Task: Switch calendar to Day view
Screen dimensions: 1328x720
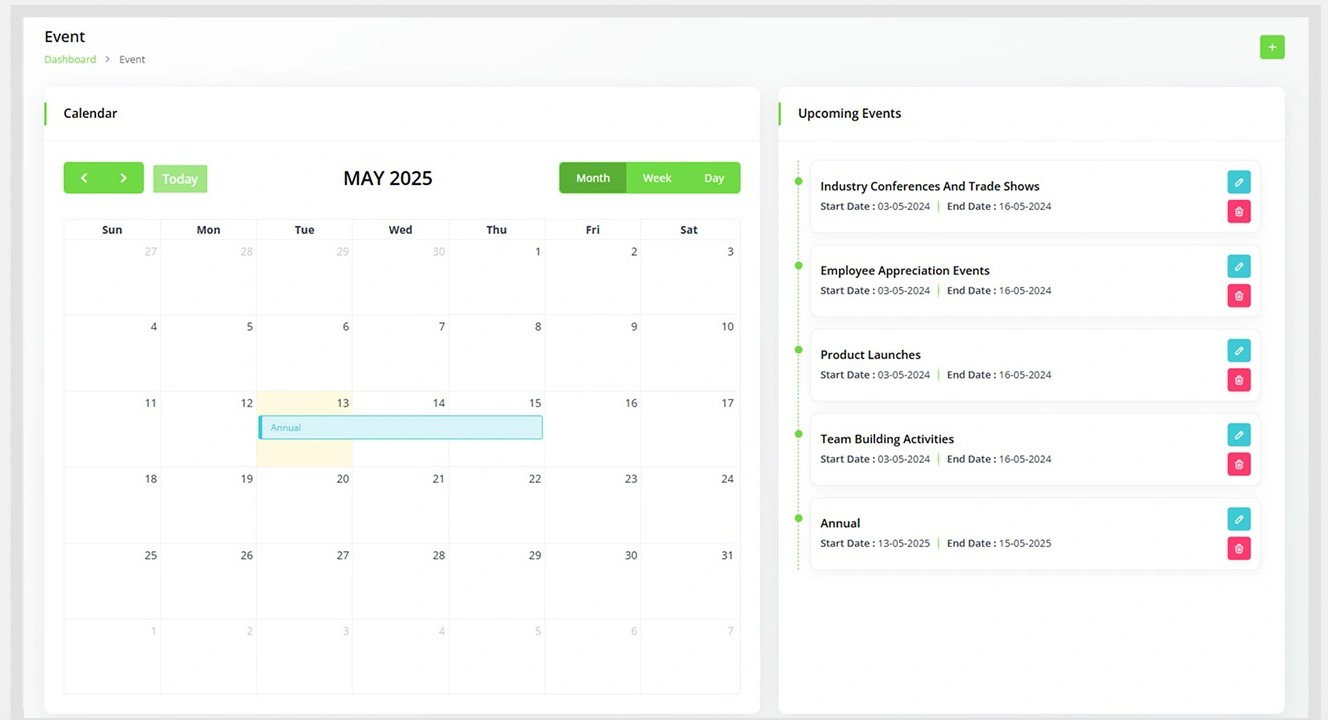Action: click(714, 178)
